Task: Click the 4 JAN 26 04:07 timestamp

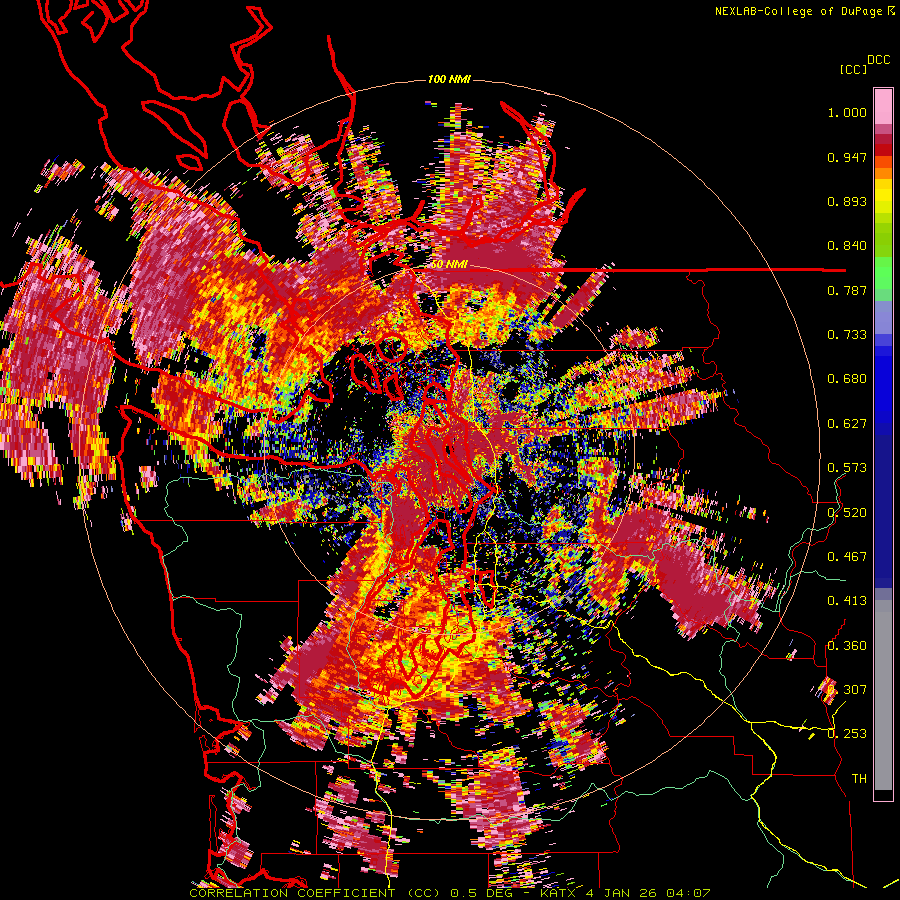Action: [x=648, y=893]
